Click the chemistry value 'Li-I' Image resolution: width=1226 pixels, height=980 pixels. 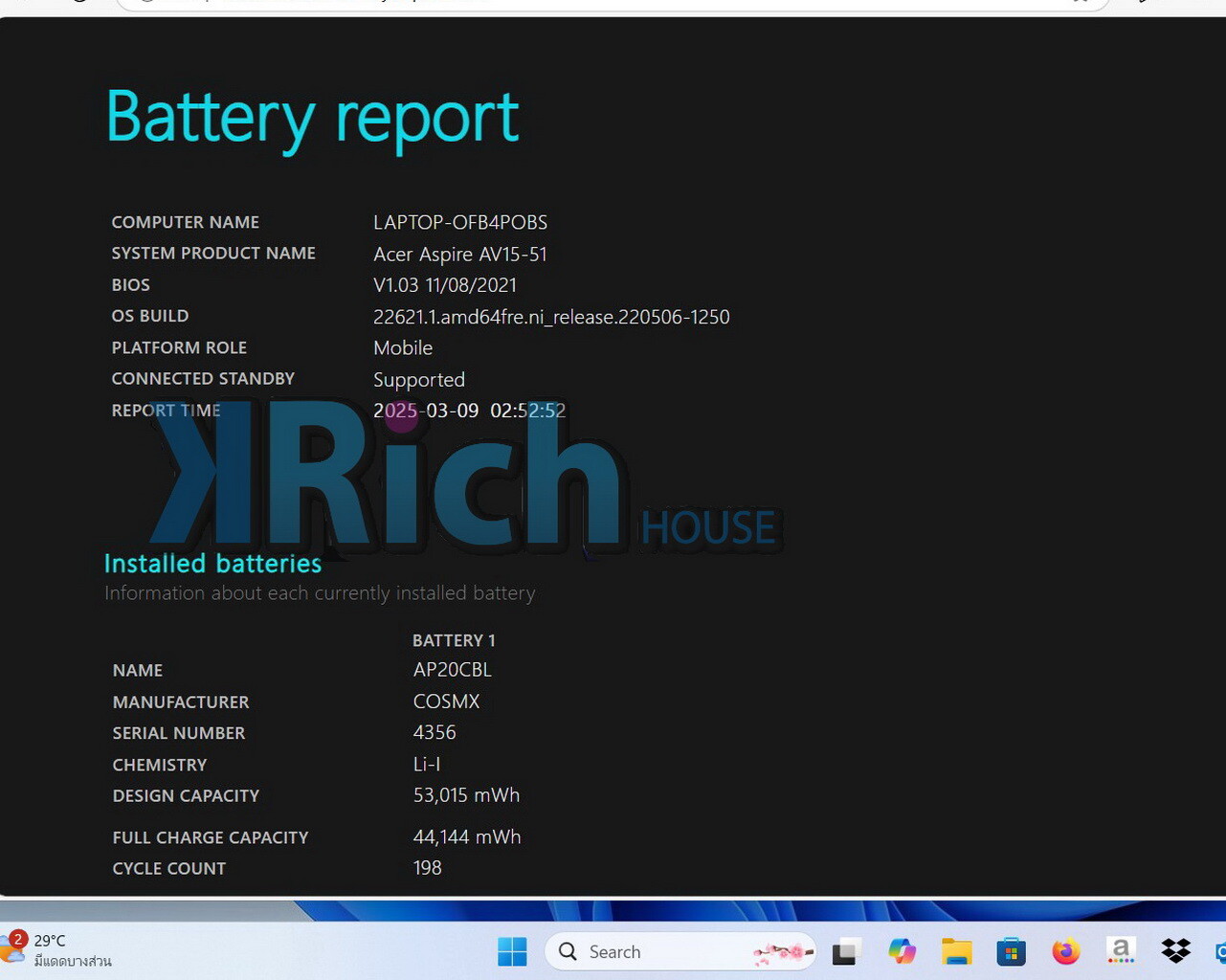click(x=427, y=764)
